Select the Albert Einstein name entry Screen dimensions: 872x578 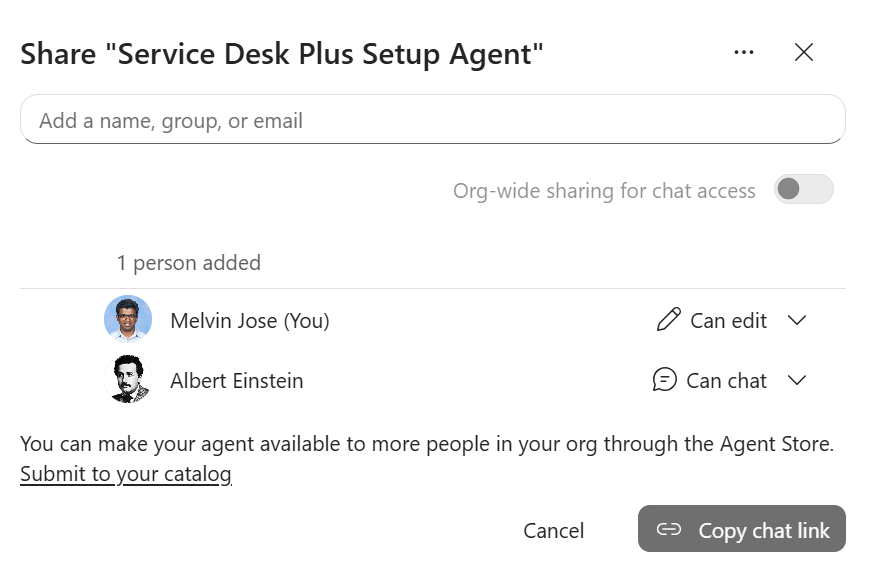tap(237, 381)
